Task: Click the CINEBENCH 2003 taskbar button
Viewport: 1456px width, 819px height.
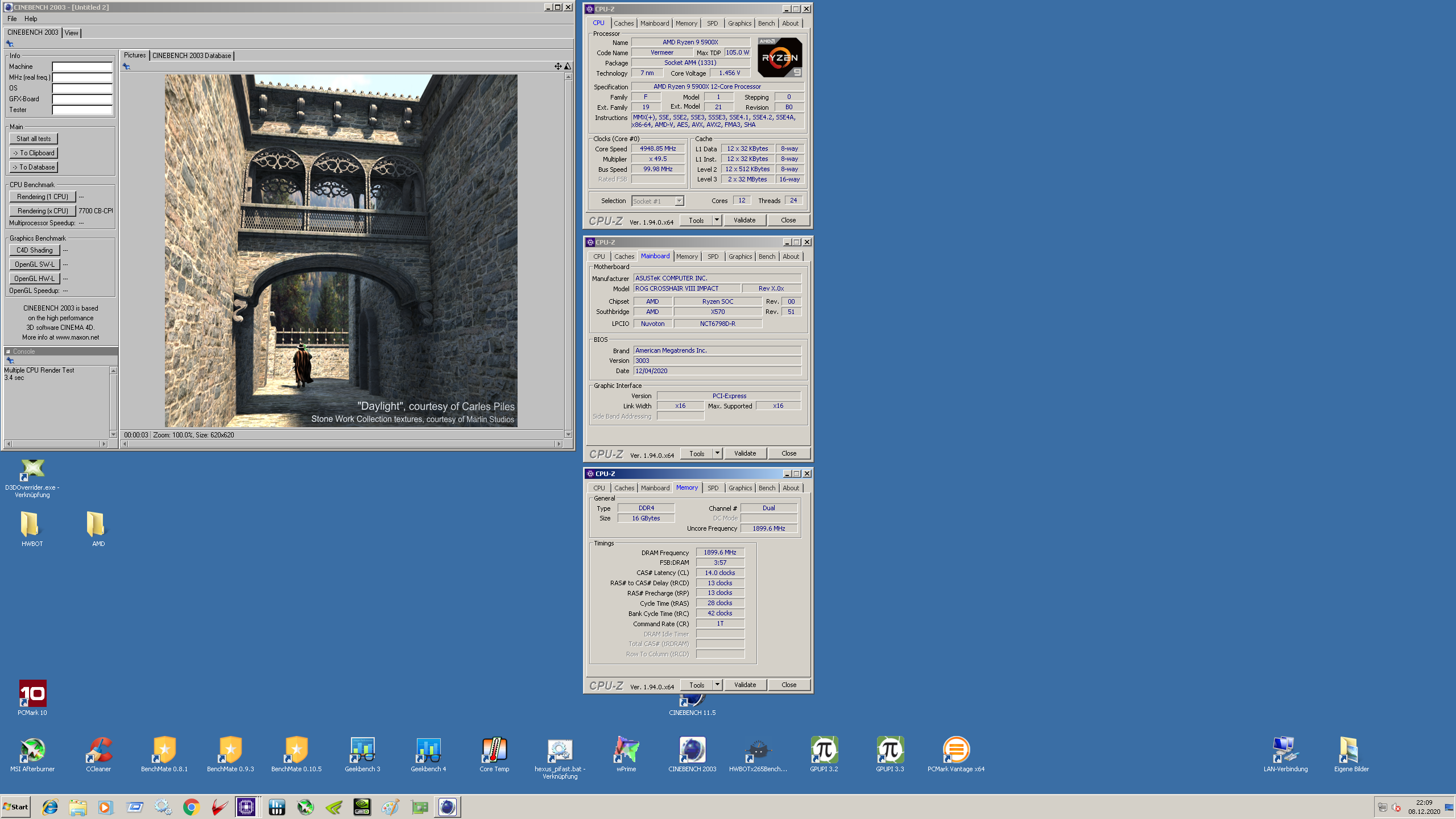Action: 448,806
